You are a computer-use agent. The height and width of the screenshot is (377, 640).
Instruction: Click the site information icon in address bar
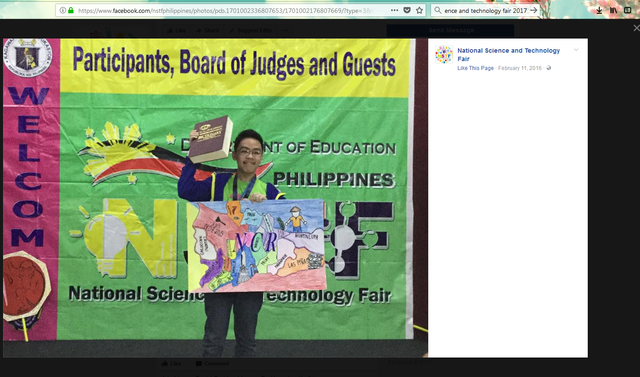62,11
